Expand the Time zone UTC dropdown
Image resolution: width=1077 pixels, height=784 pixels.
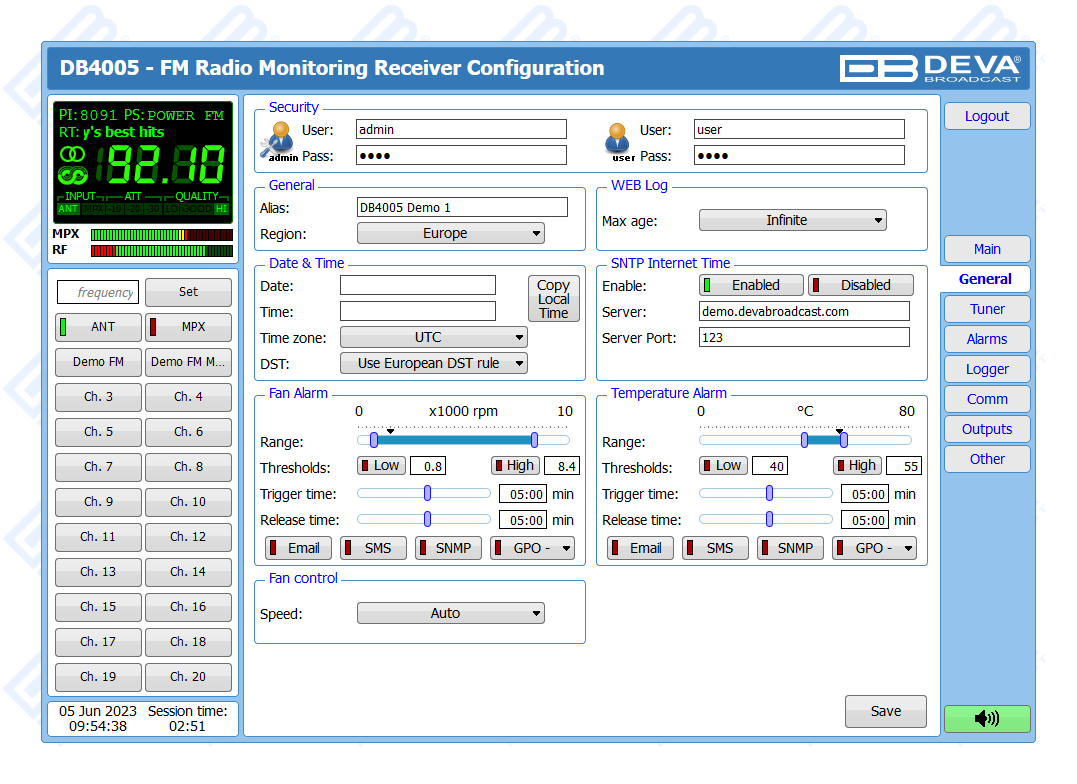pos(433,337)
